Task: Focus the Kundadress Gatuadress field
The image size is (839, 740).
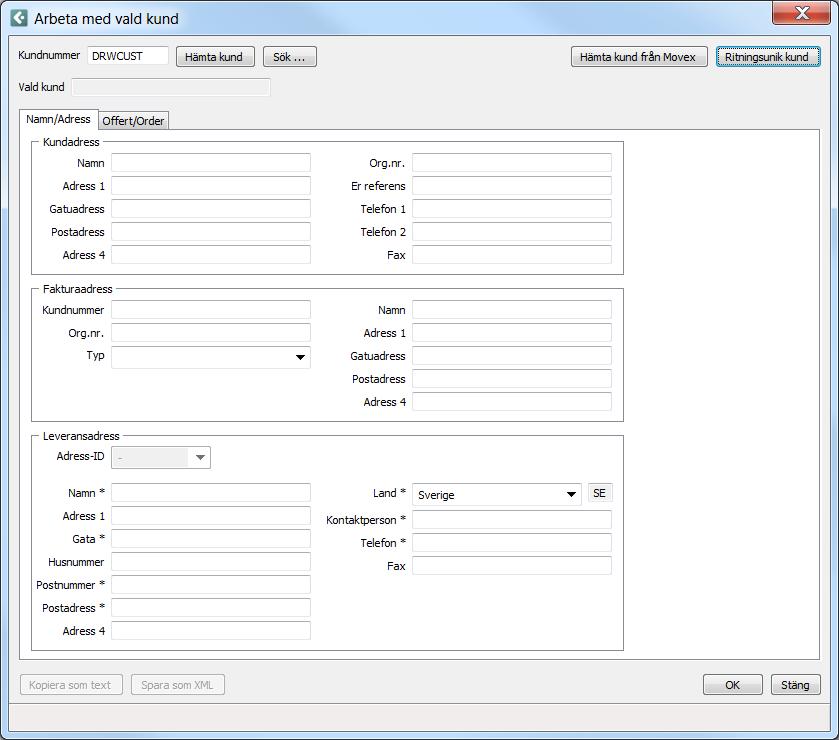Action: (211, 209)
